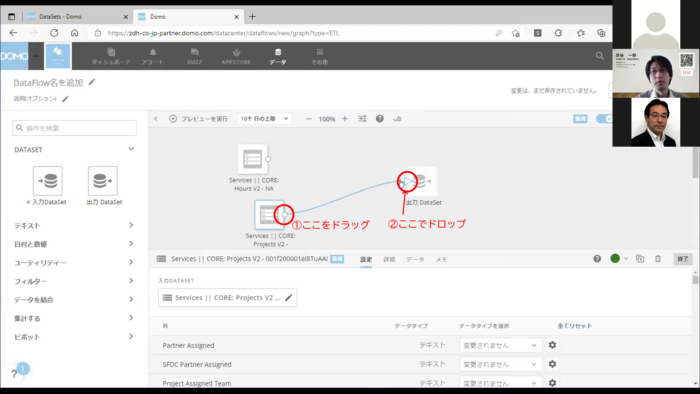
Task: Expand the データを結合 category
Action: tap(74, 300)
